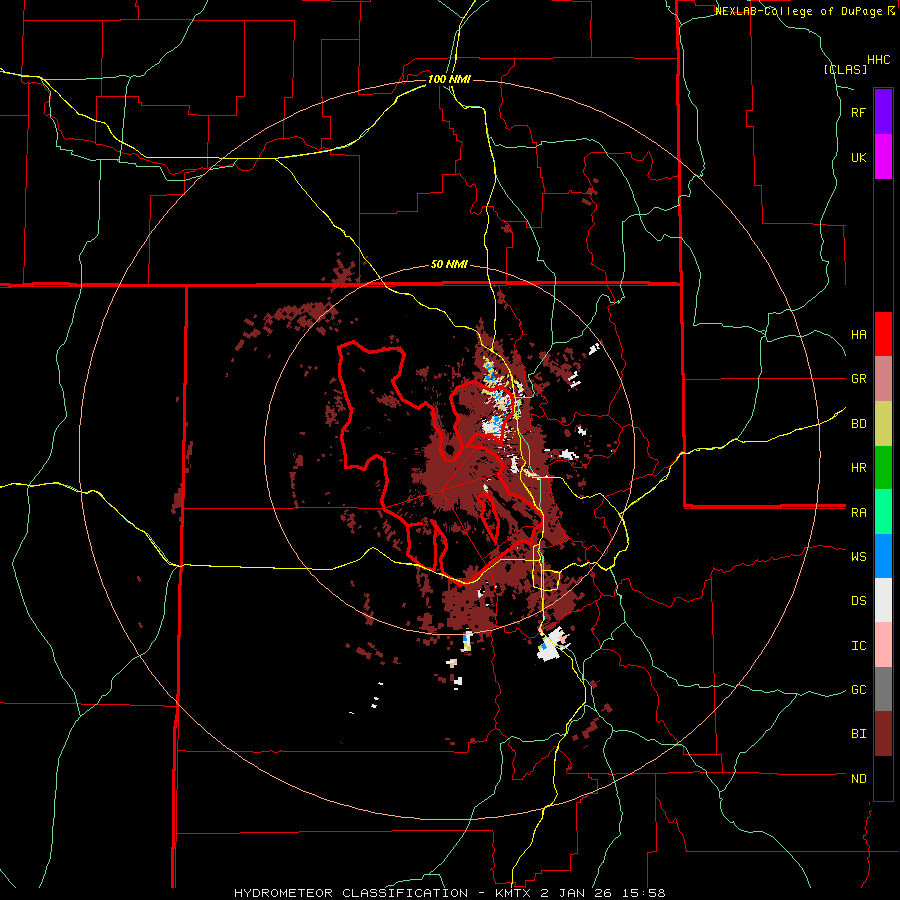Click the HA red legend swatch
Screen dimensions: 900x900
883,334
